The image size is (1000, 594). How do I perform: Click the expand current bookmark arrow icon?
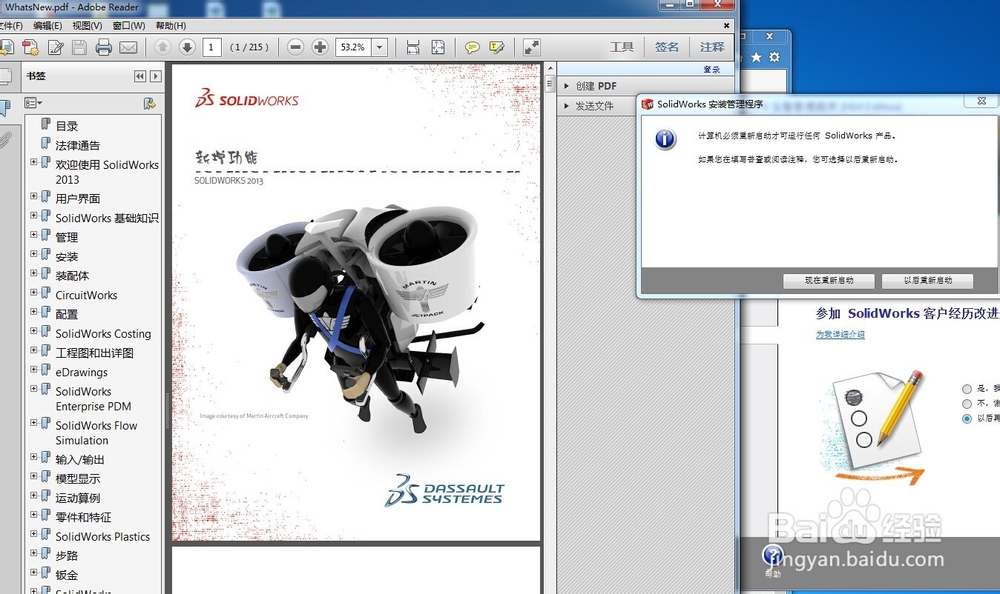(x=156, y=76)
